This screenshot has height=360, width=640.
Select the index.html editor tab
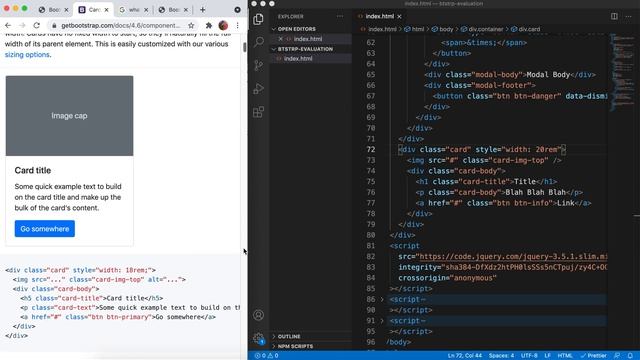point(379,16)
